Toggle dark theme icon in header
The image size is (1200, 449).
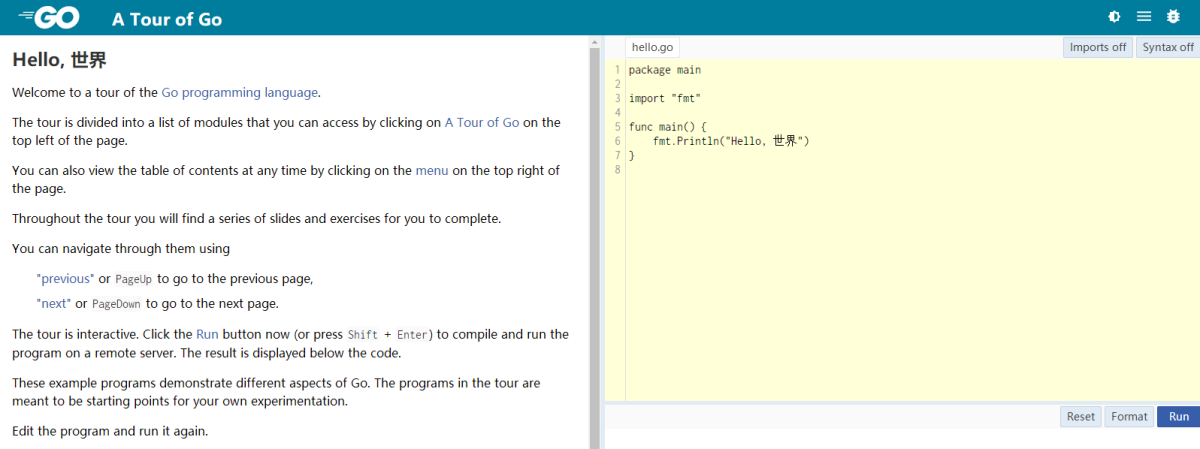click(x=1115, y=17)
